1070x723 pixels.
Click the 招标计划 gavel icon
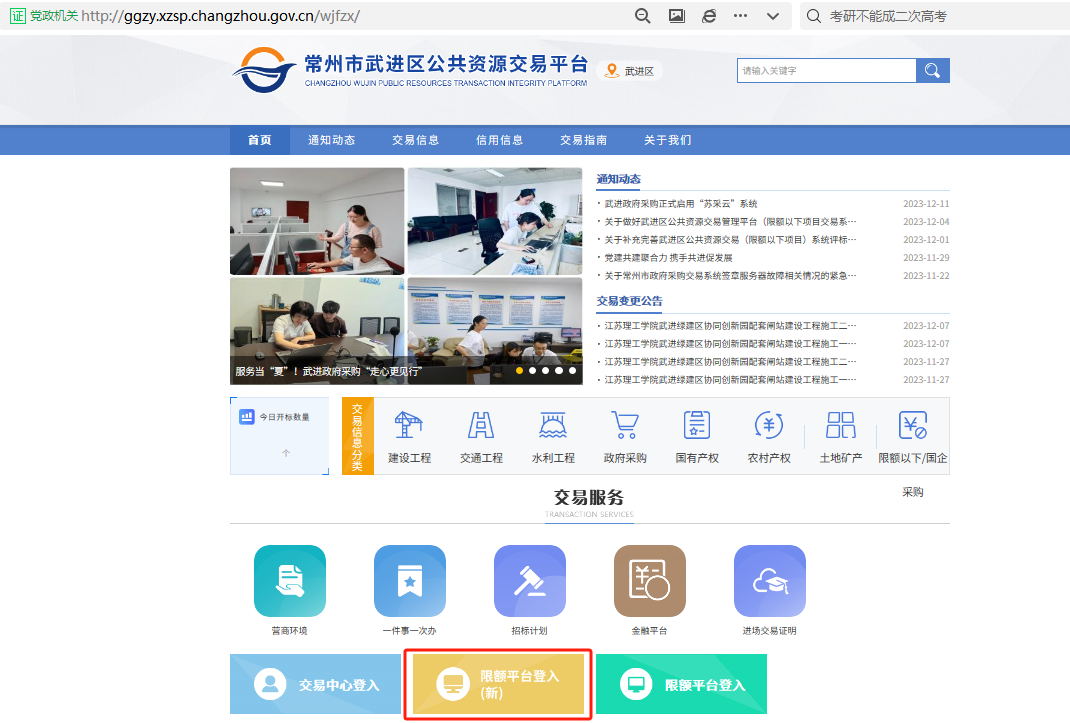click(x=530, y=581)
